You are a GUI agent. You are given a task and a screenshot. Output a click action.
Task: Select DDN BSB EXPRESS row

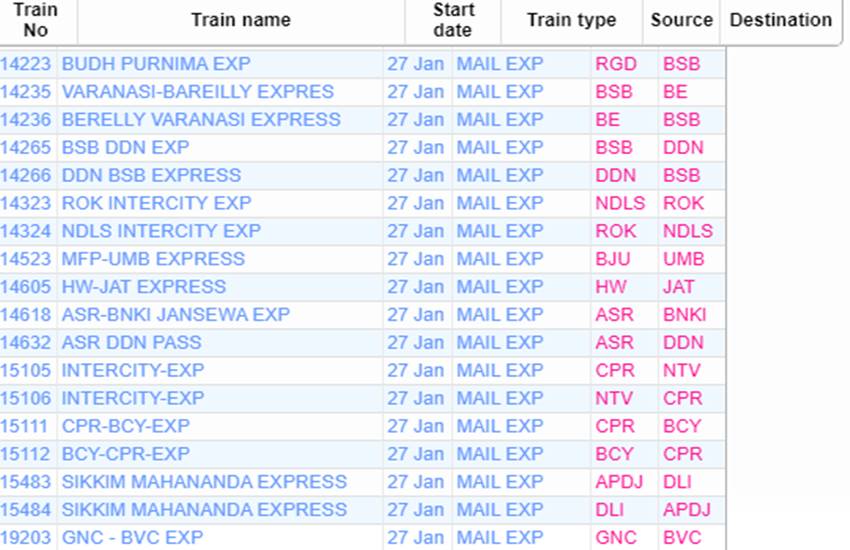151,175
